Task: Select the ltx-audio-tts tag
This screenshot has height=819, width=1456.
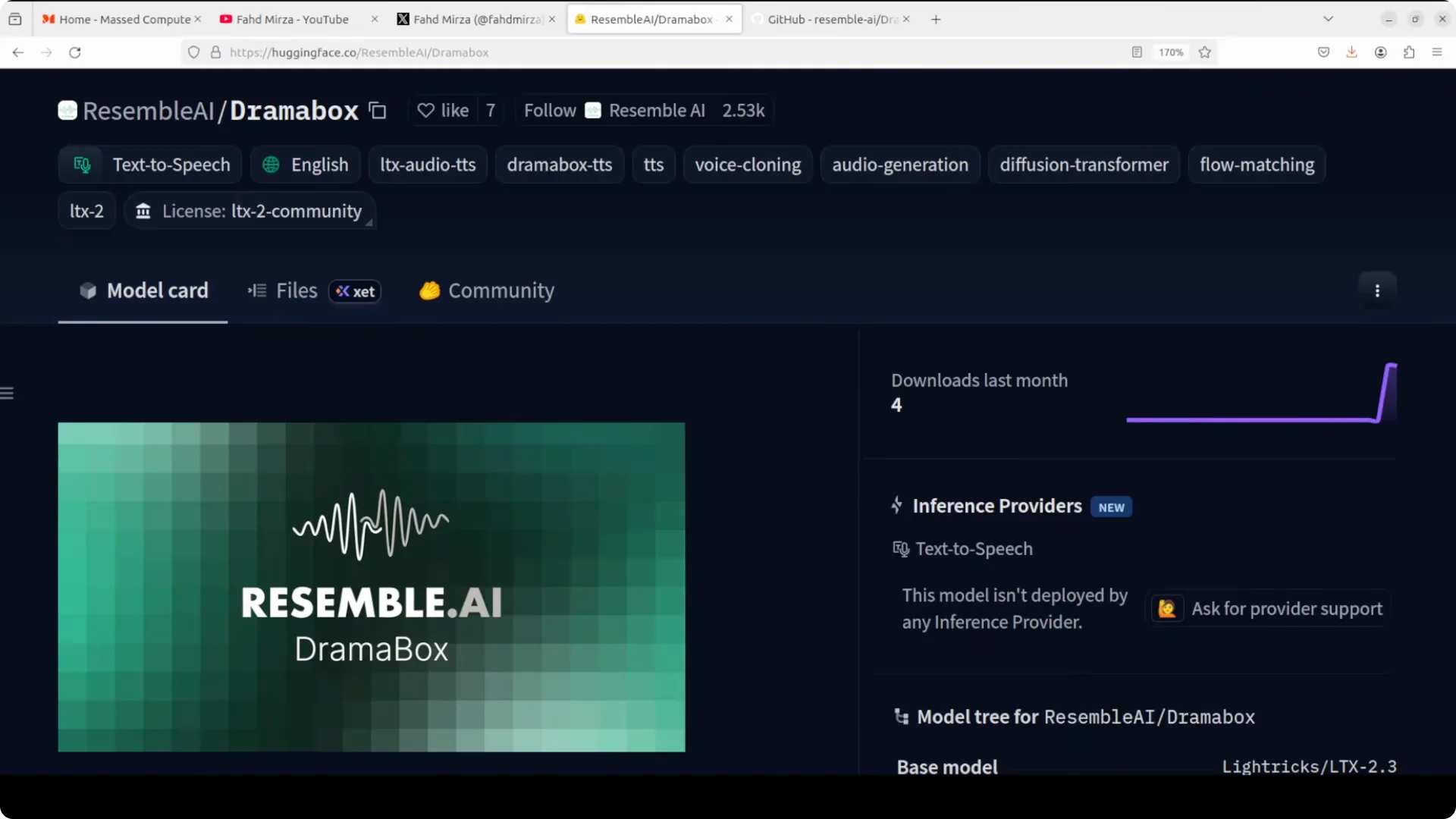Action: click(428, 165)
